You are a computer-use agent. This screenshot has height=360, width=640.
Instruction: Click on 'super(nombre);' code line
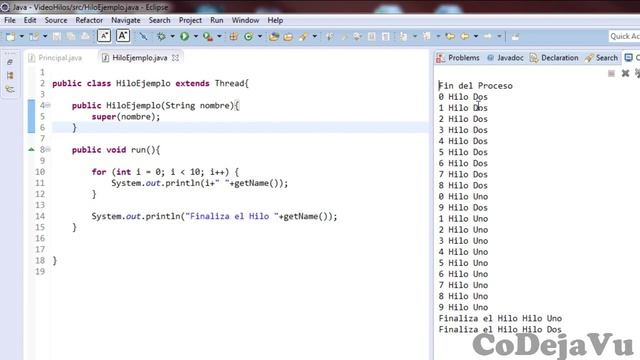click(x=126, y=117)
